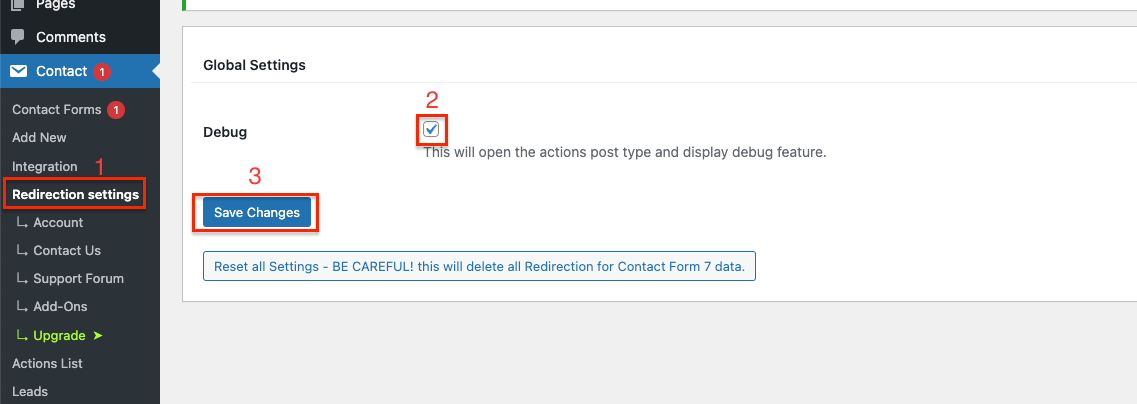Screen dimensions: 1137x404
Task: Click the sub-item arrow before Add-Ons
Action: coord(22,306)
